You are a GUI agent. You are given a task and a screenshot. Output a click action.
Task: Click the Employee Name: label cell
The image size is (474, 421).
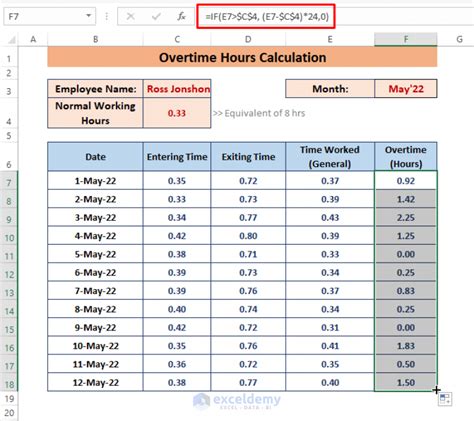pyautogui.click(x=95, y=89)
